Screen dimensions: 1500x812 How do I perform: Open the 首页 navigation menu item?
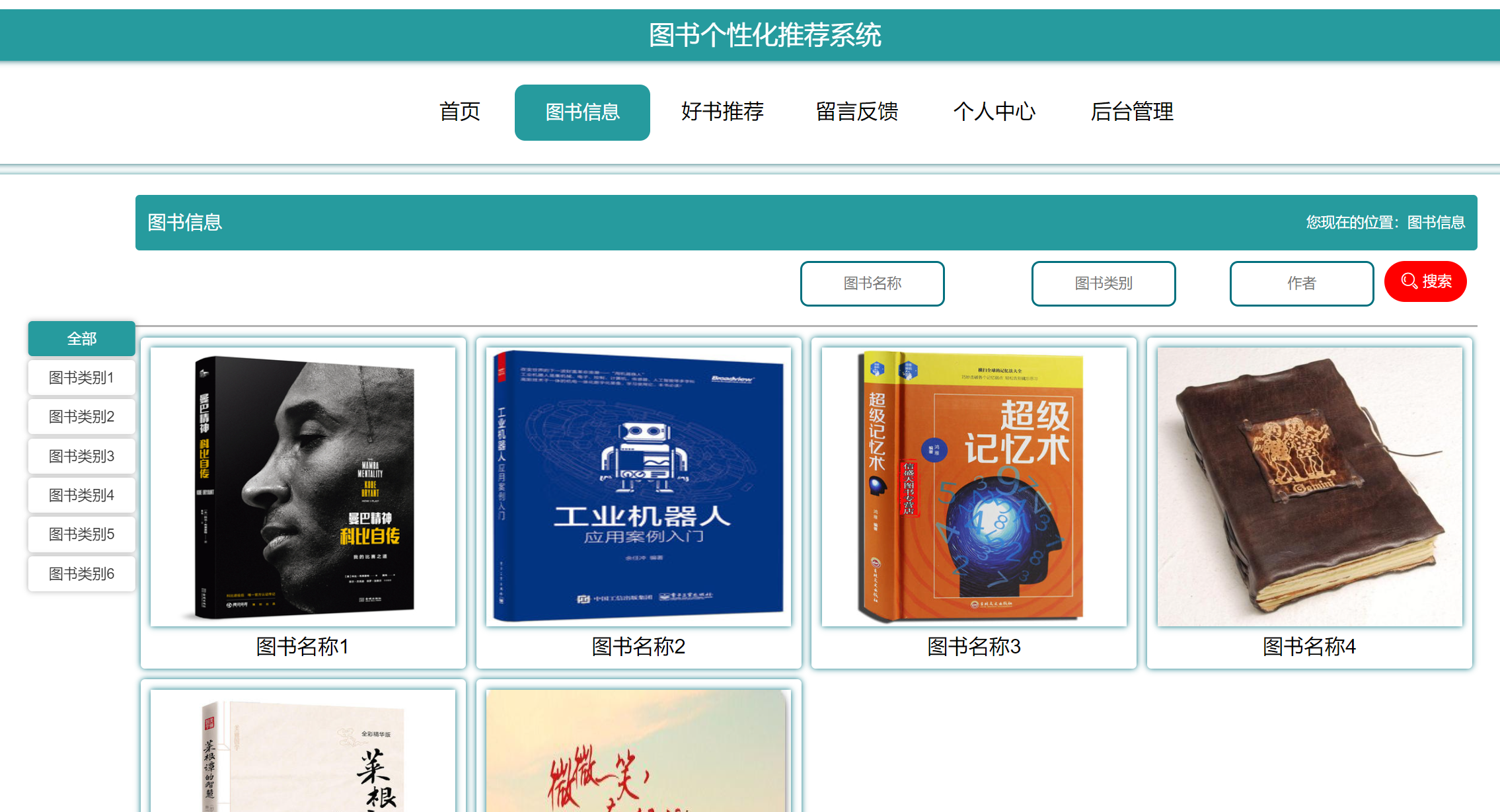tap(459, 112)
